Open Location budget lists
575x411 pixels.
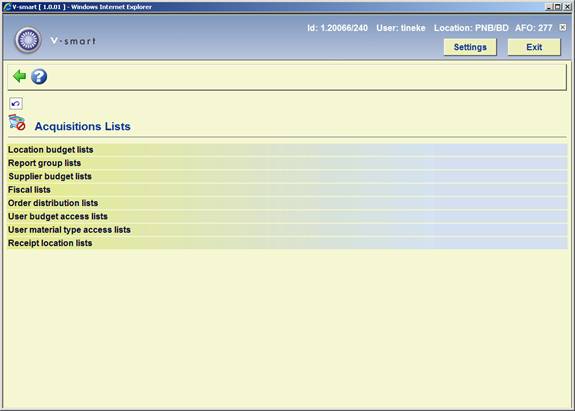[x=288, y=150]
